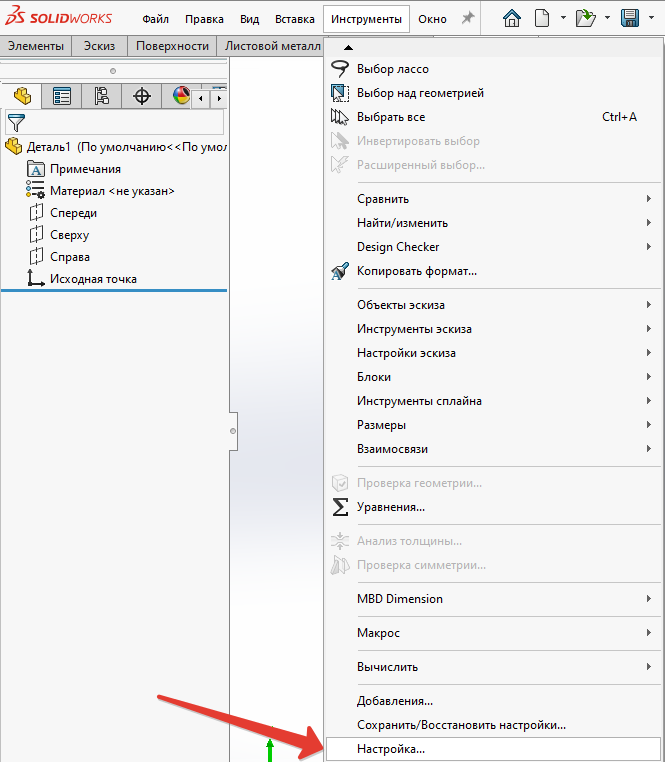
Task: Expand the Макрос submenu
Action: [493, 633]
